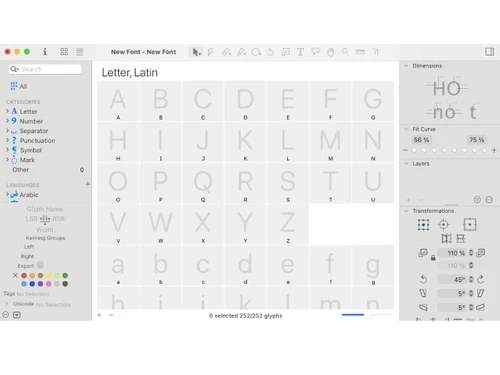Pick the Measurement ruler tool
Viewport: 500px width, 375px height.
point(360,52)
